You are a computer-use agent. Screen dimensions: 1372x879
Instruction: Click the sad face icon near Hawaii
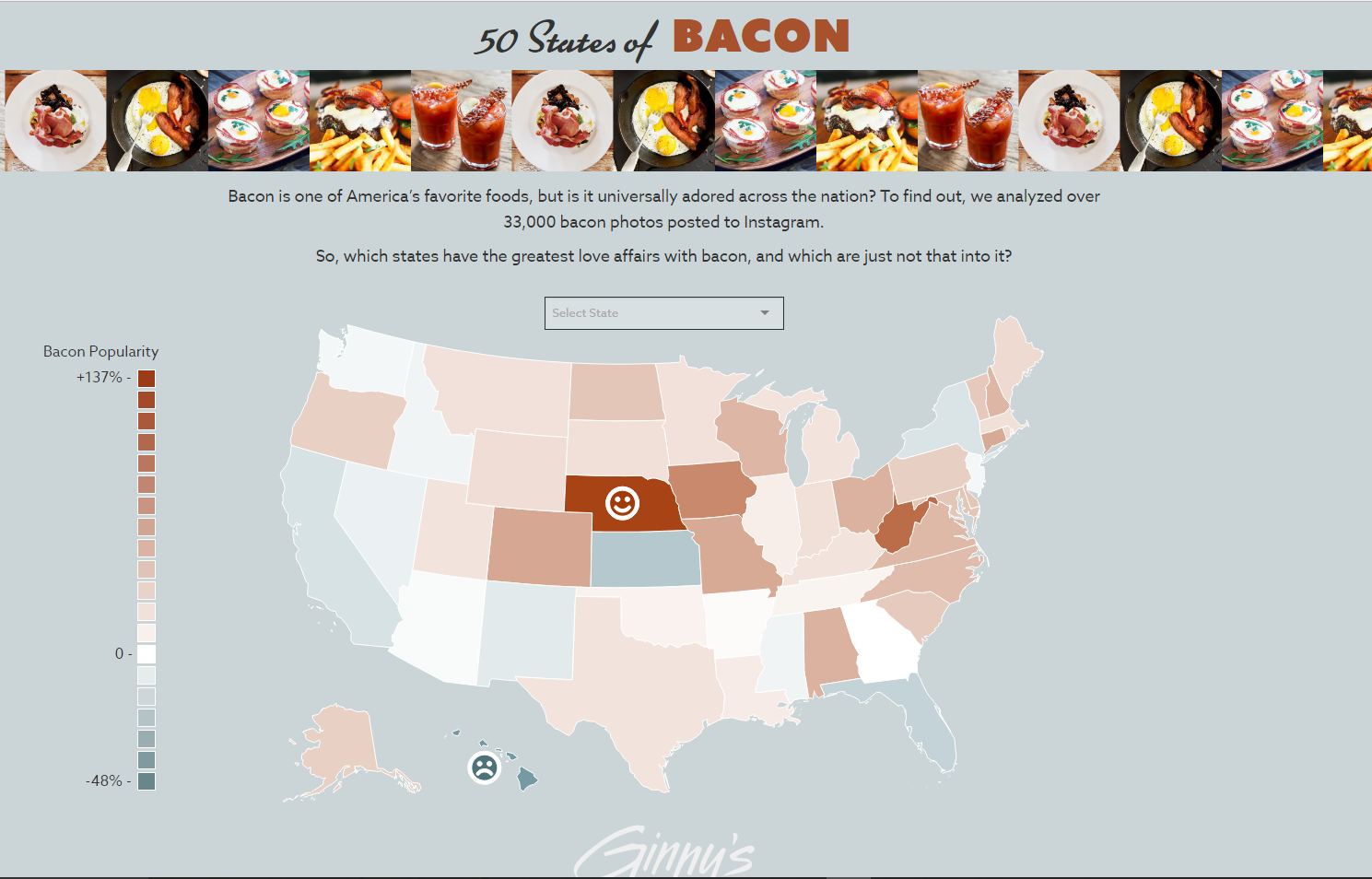pyautogui.click(x=484, y=767)
